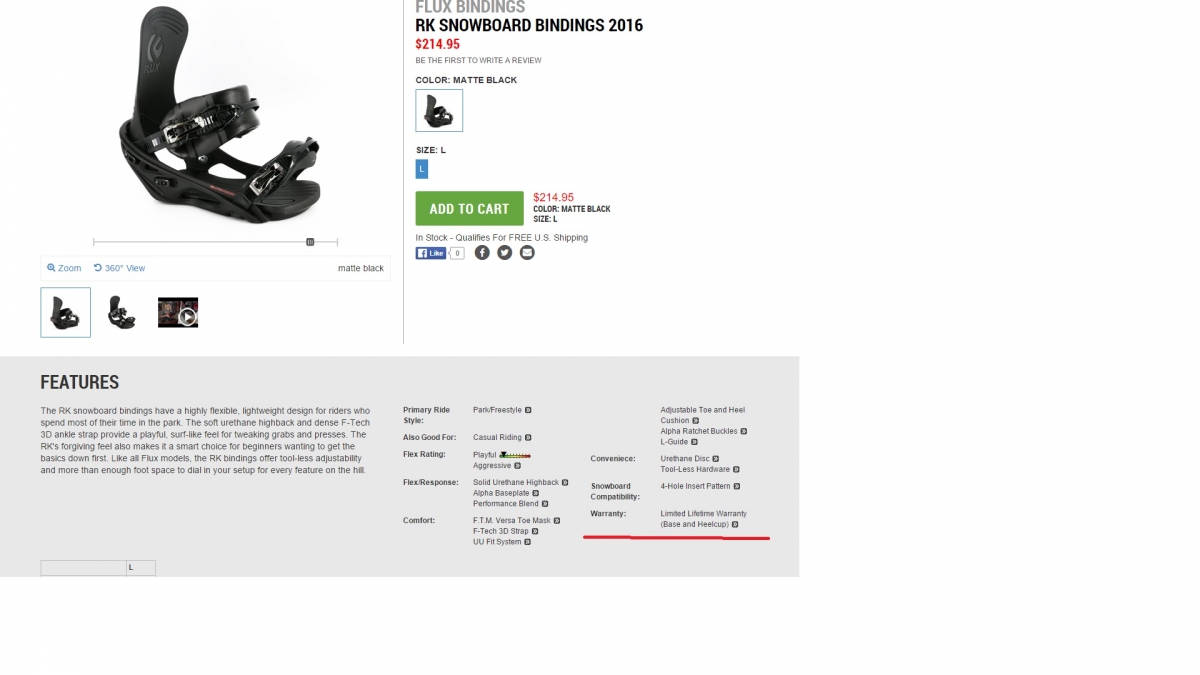
Task: Choose the Matte Black color swatch
Action: click(x=439, y=110)
